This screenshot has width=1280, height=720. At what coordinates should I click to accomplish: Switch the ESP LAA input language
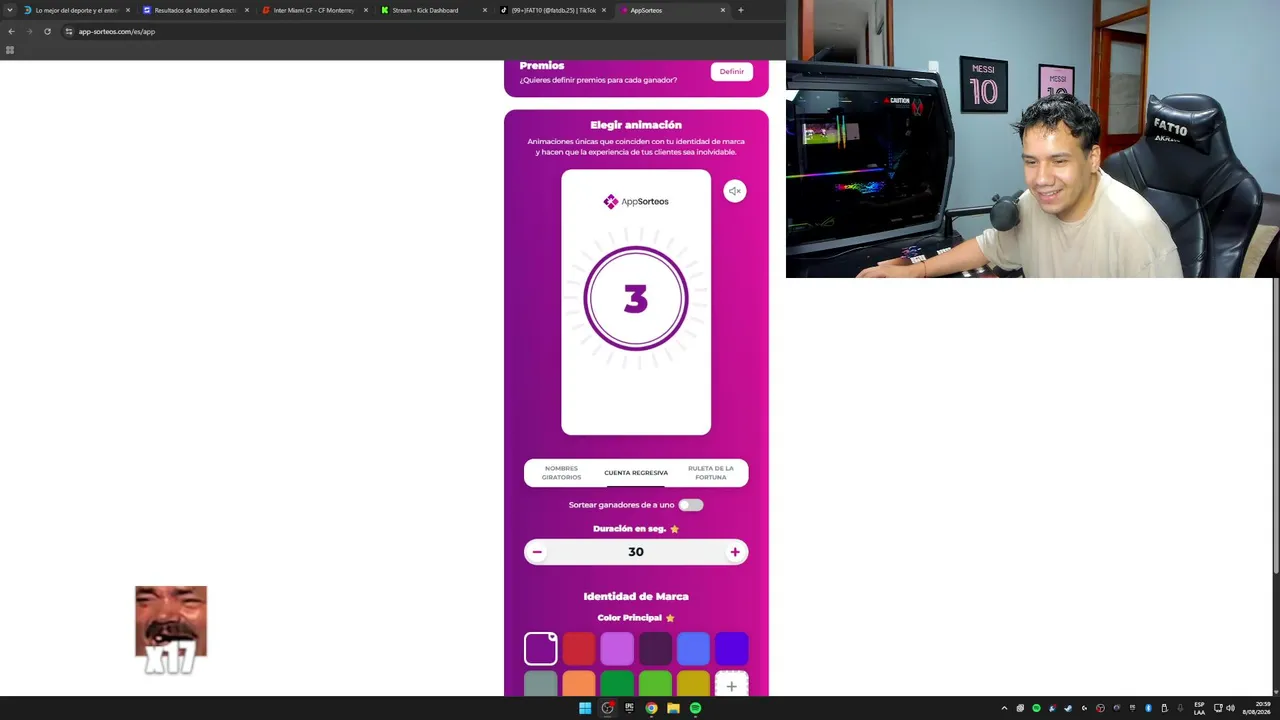click(x=1199, y=708)
